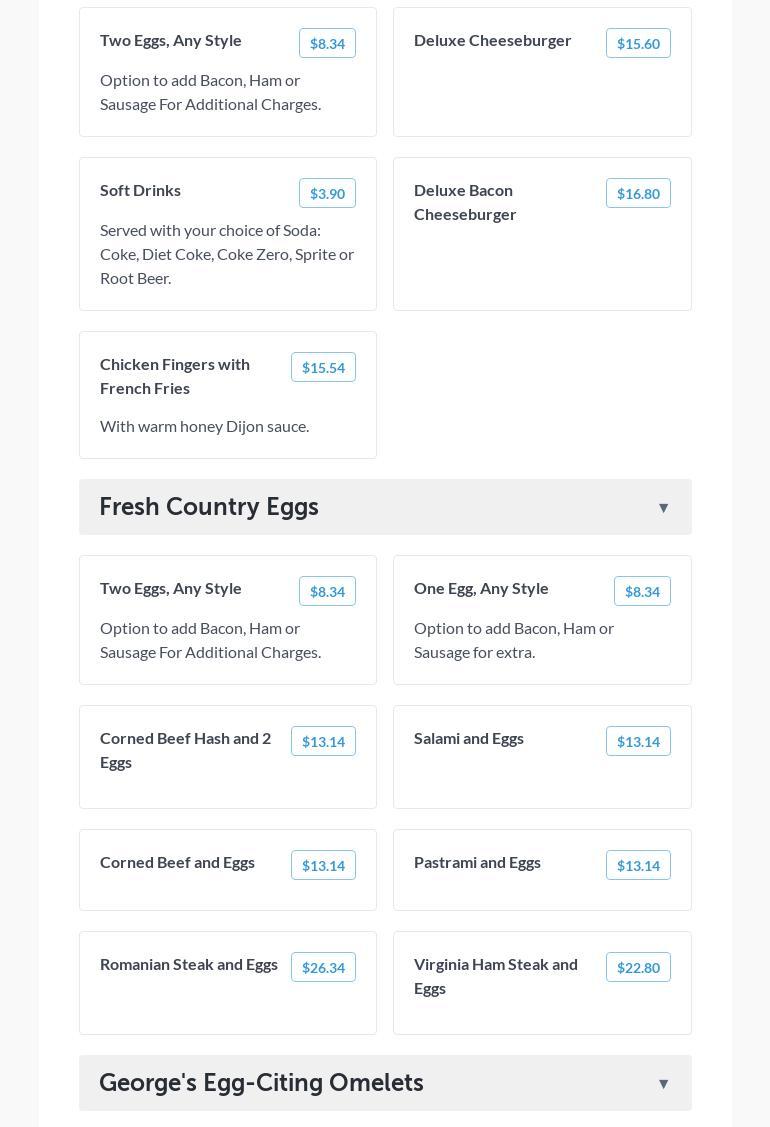Click the Deluxe Bacon Cheeseburger title
The width and height of the screenshot is (770, 1127).
(x=465, y=202)
